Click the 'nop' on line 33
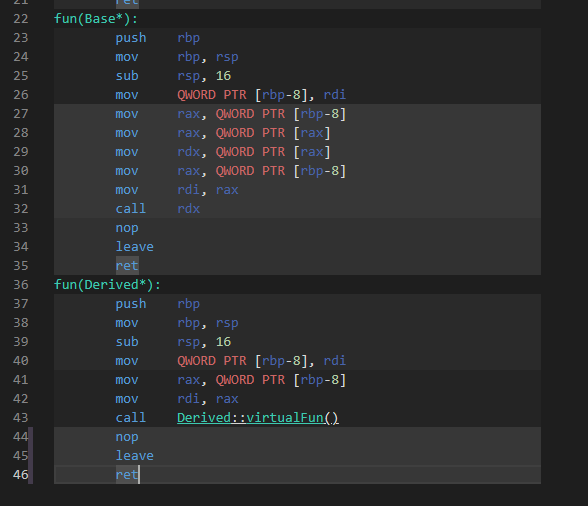Image resolution: width=588 pixels, height=506 pixels. click(127, 228)
